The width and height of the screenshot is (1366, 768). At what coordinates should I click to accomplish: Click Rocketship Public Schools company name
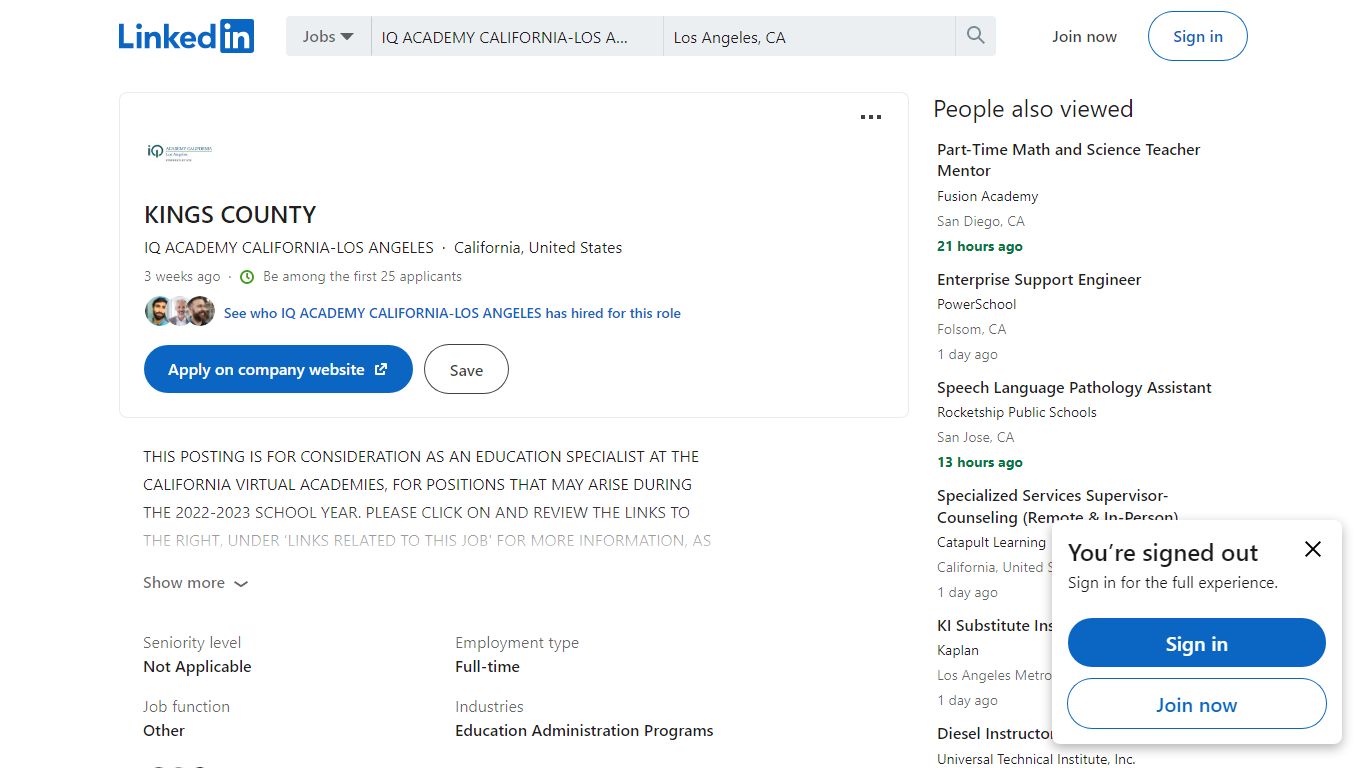pos(1016,413)
